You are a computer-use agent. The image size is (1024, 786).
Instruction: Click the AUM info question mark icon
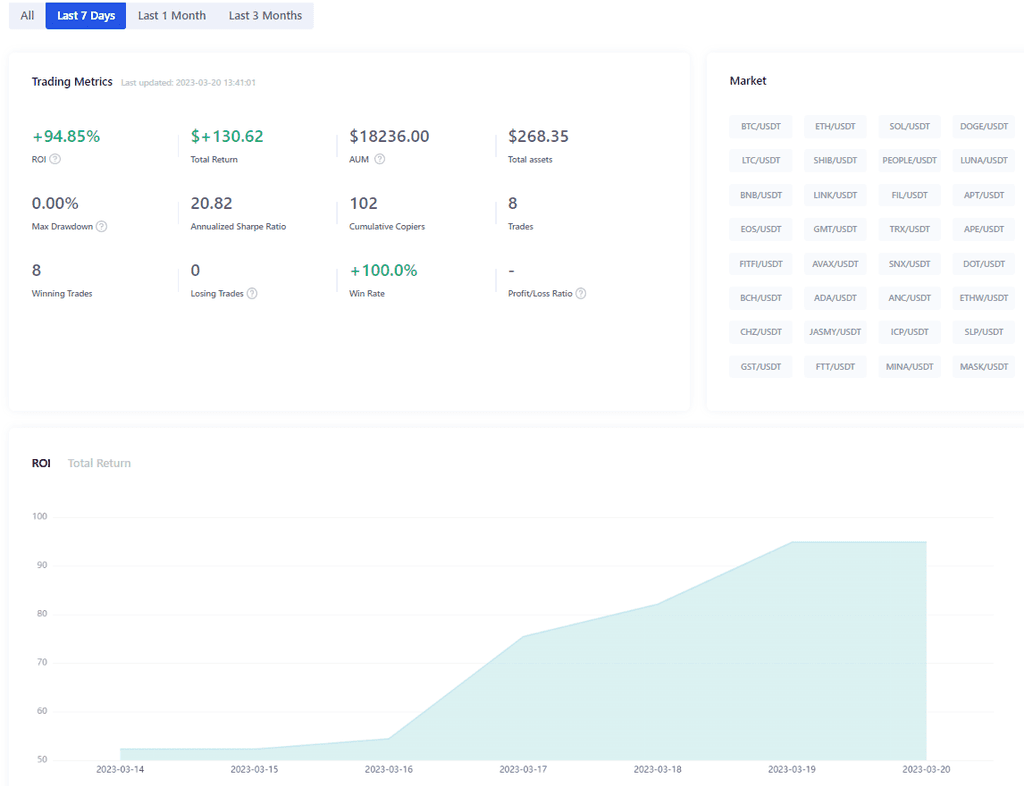[380, 159]
